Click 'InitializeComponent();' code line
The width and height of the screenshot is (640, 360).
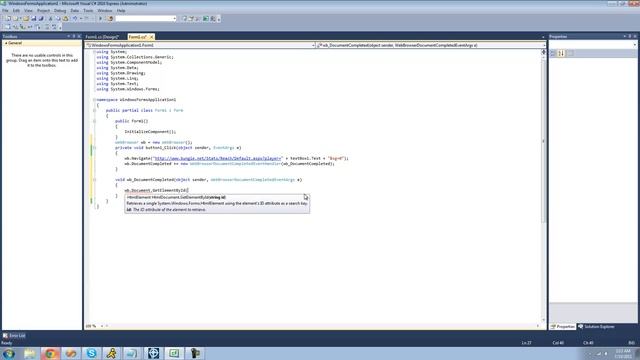click(x=150, y=132)
